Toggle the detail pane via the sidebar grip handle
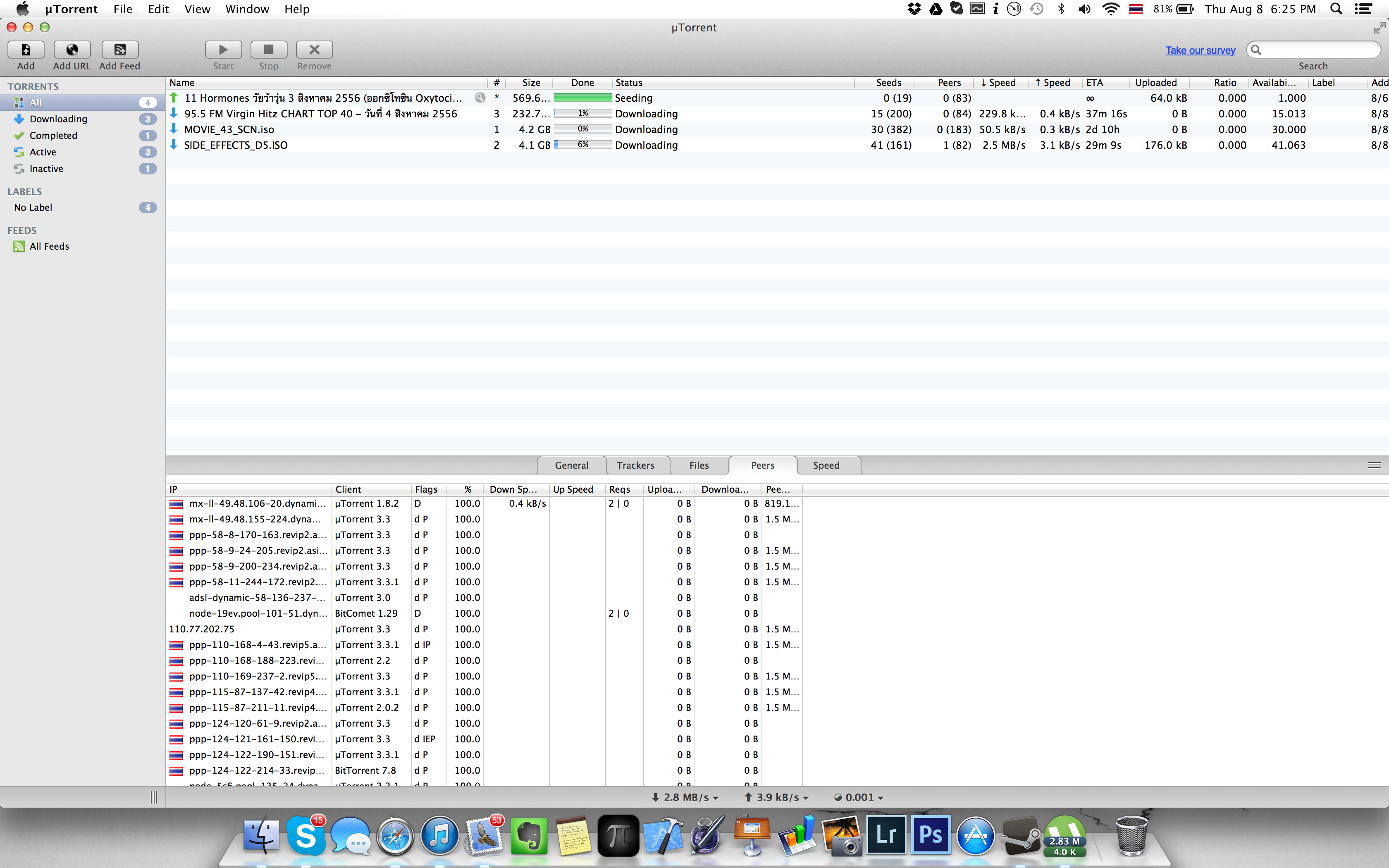 154,797
